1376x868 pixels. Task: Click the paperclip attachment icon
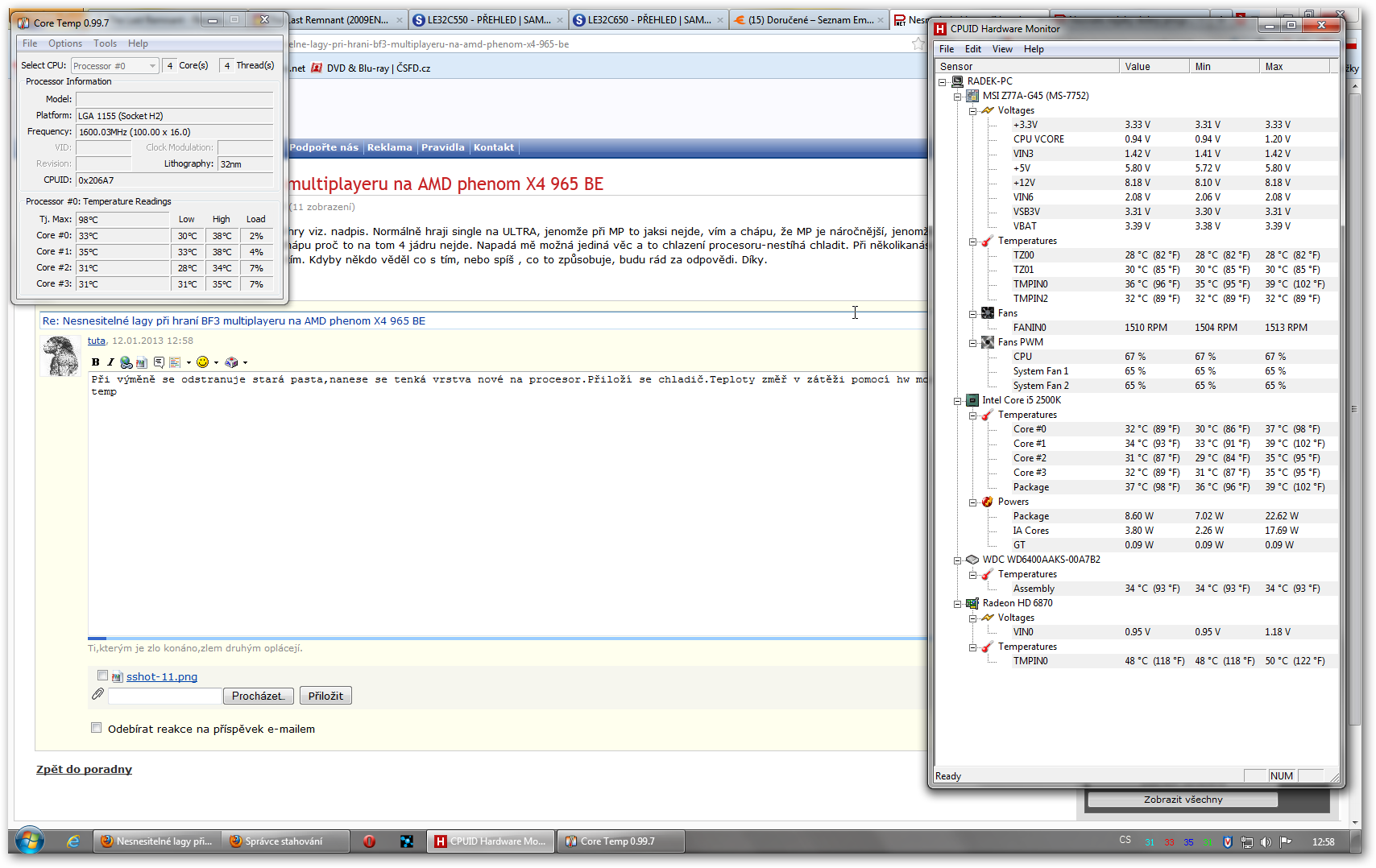coord(97,694)
